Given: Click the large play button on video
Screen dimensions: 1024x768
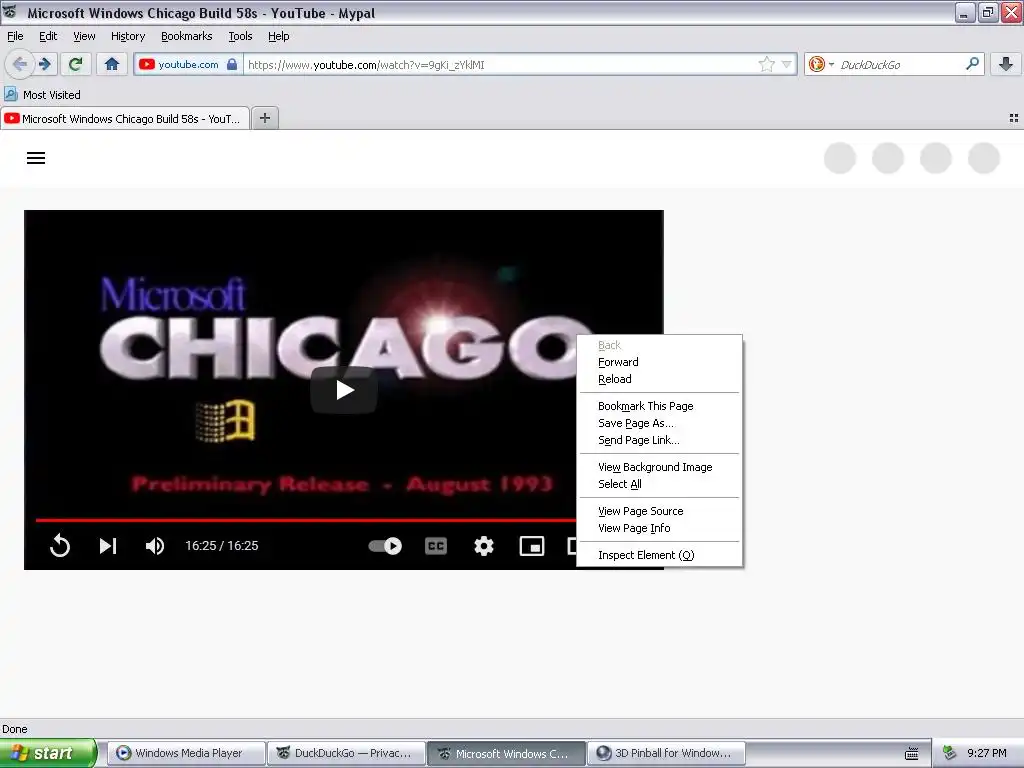Looking at the screenshot, I should tap(344, 390).
